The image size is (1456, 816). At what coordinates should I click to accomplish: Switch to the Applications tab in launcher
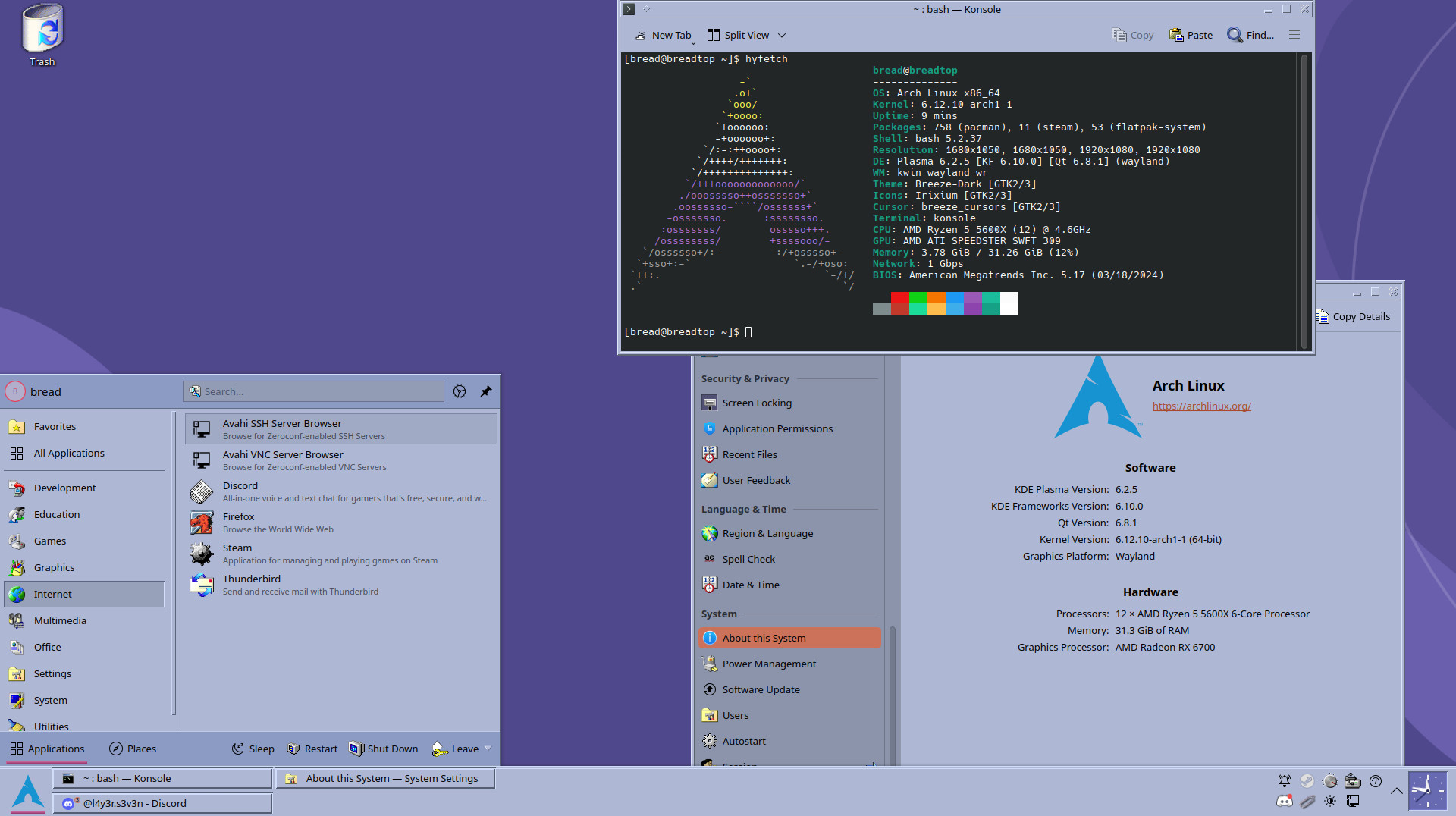click(47, 749)
